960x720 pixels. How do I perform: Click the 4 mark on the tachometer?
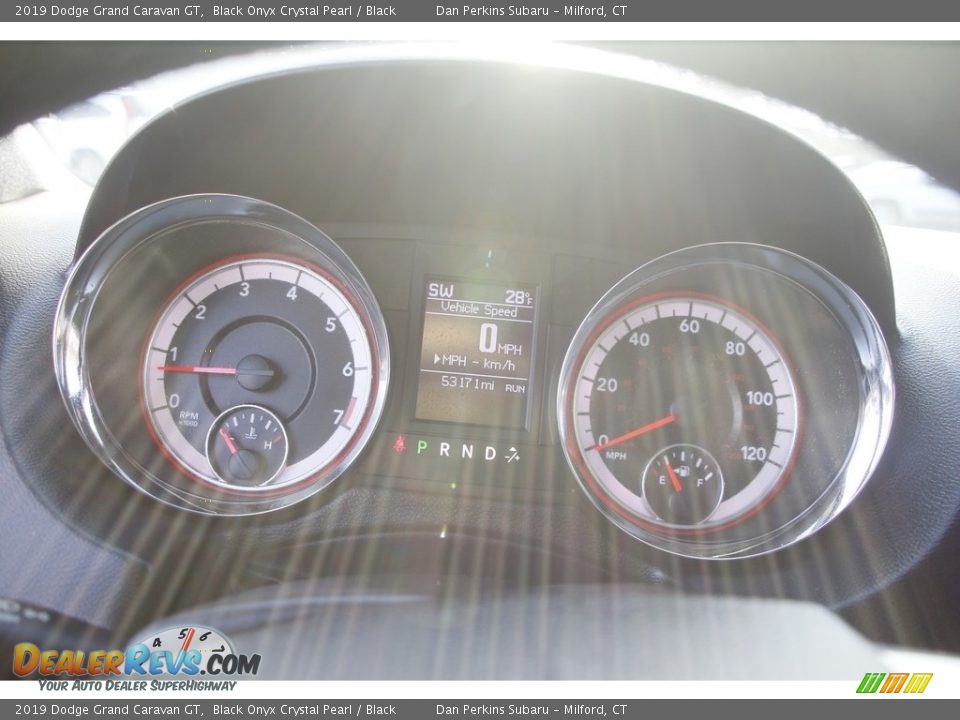(x=291, y=293)
